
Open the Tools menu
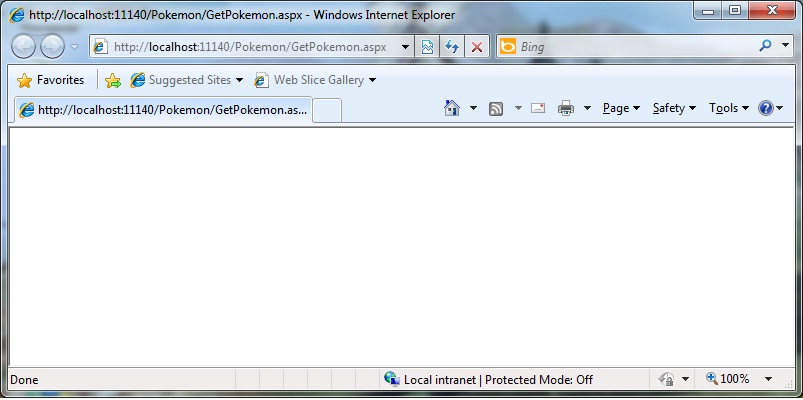(x=729, y=108)
